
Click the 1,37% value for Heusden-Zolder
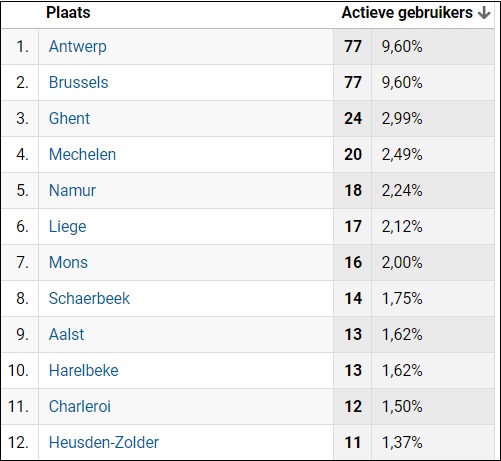tap(402, 442)
